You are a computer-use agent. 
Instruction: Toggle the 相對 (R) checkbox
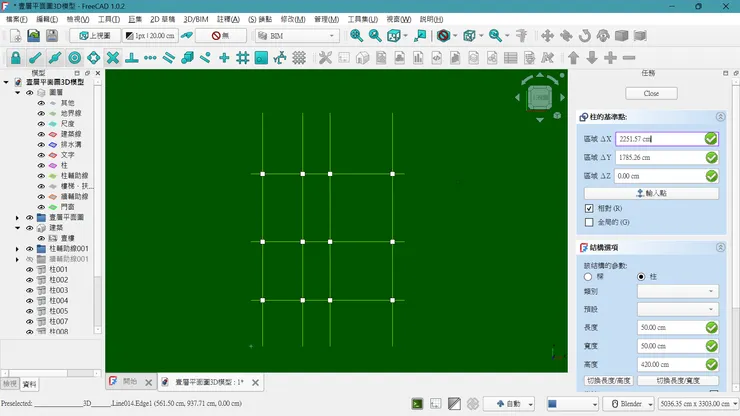click(x=589, y=208)
